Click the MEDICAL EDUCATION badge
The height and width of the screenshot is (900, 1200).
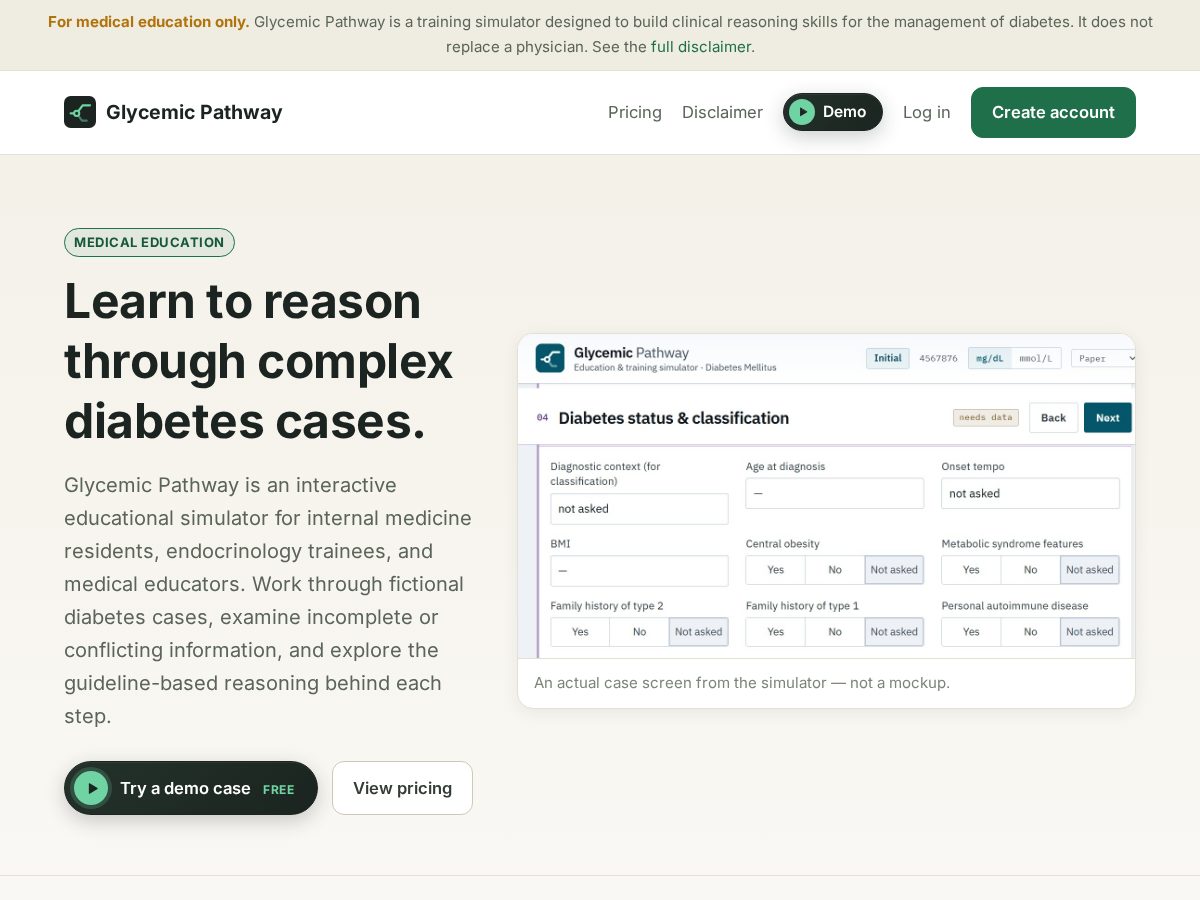coord(149,242)
